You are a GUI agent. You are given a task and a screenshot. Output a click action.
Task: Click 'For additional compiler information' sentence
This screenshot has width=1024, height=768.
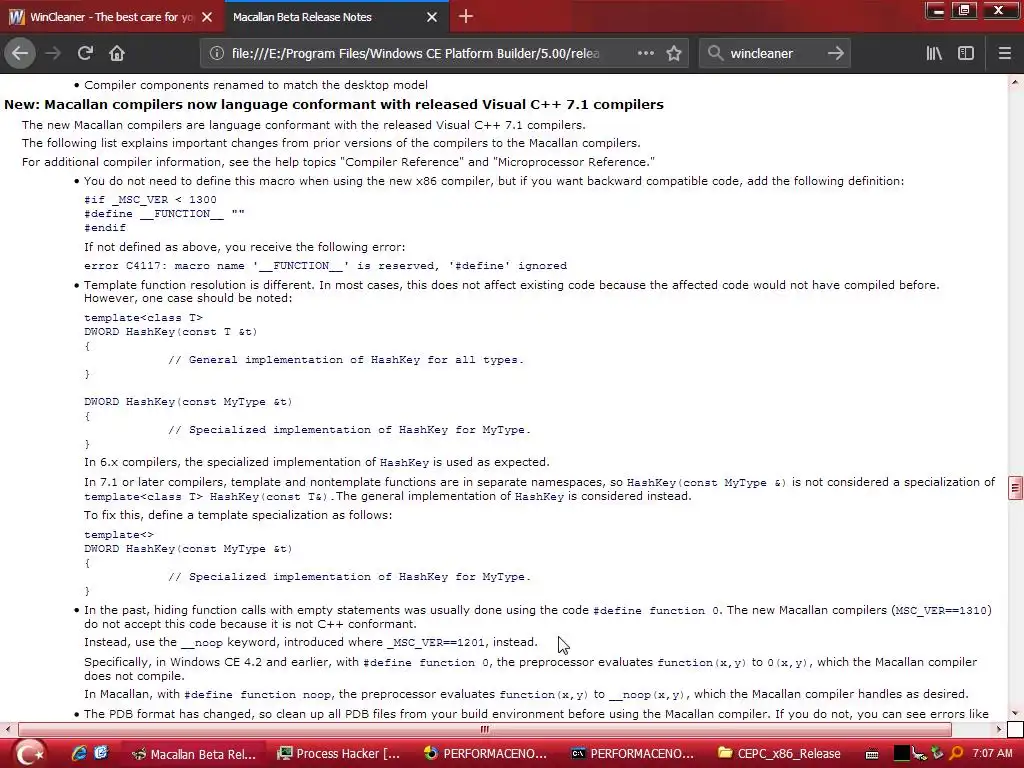338,162
